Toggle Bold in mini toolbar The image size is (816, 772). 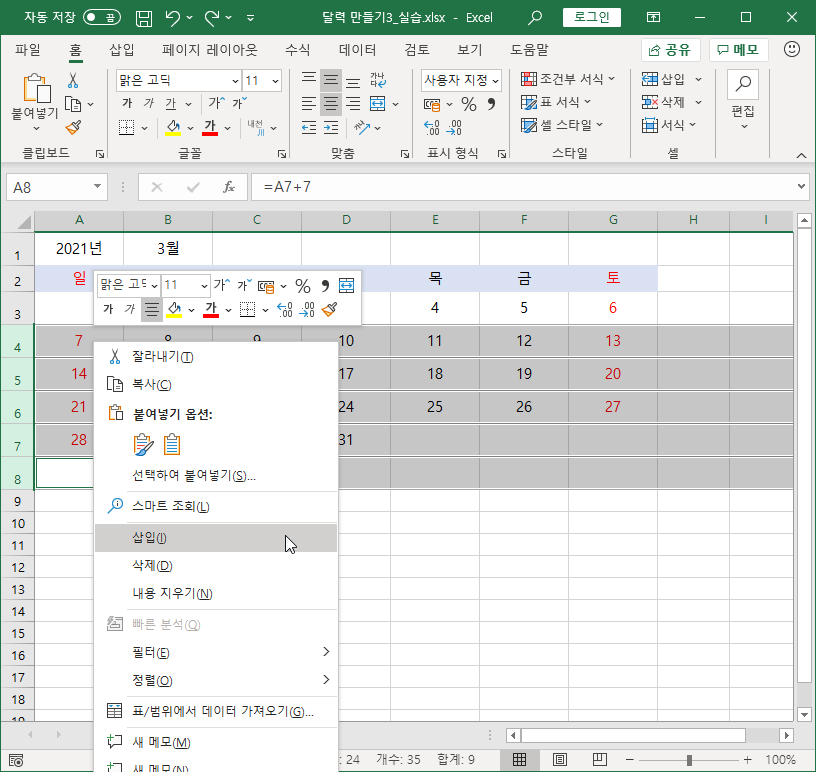(x=108, y=309)
